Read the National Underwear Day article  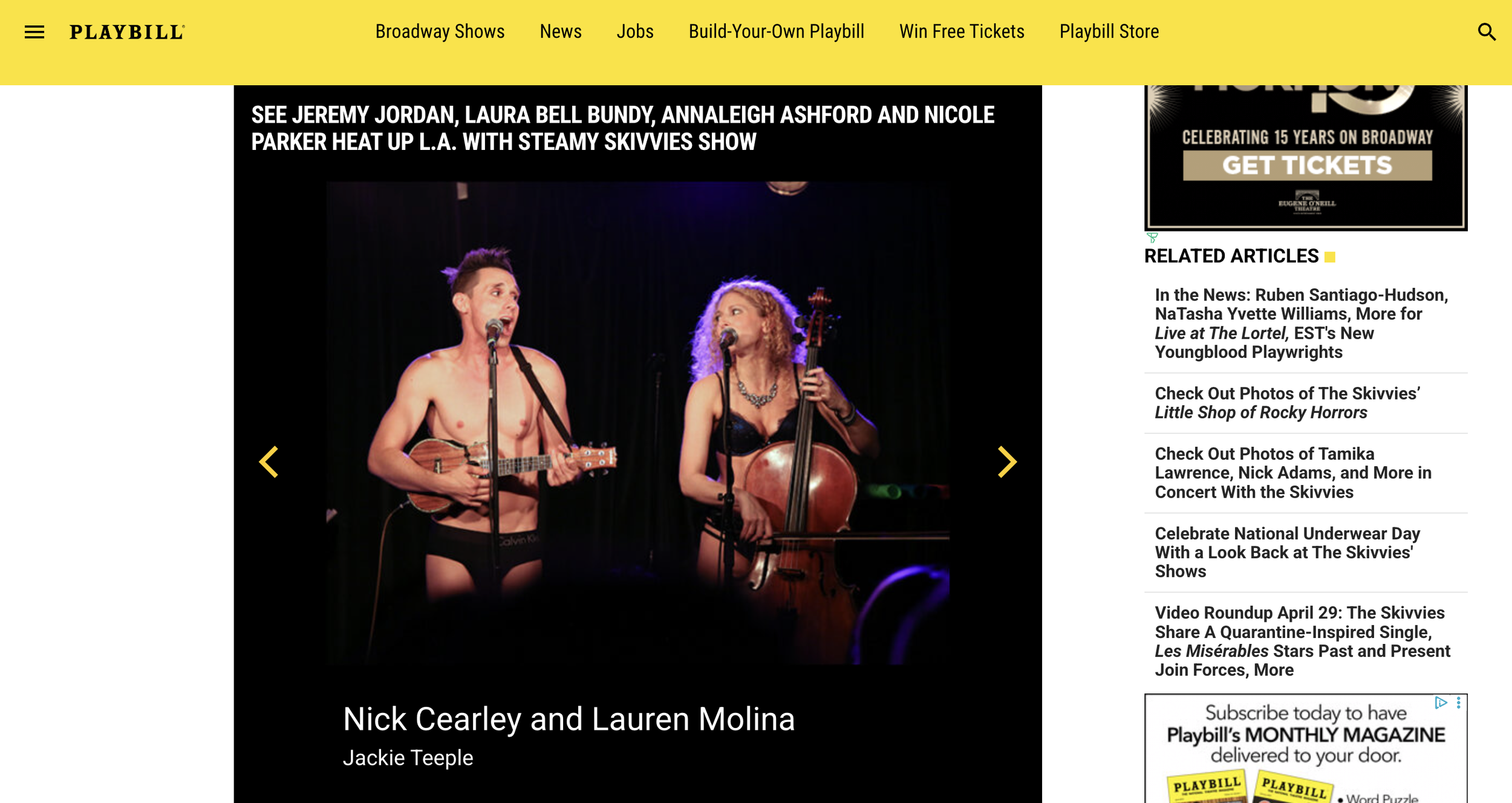pos(1288,552)
